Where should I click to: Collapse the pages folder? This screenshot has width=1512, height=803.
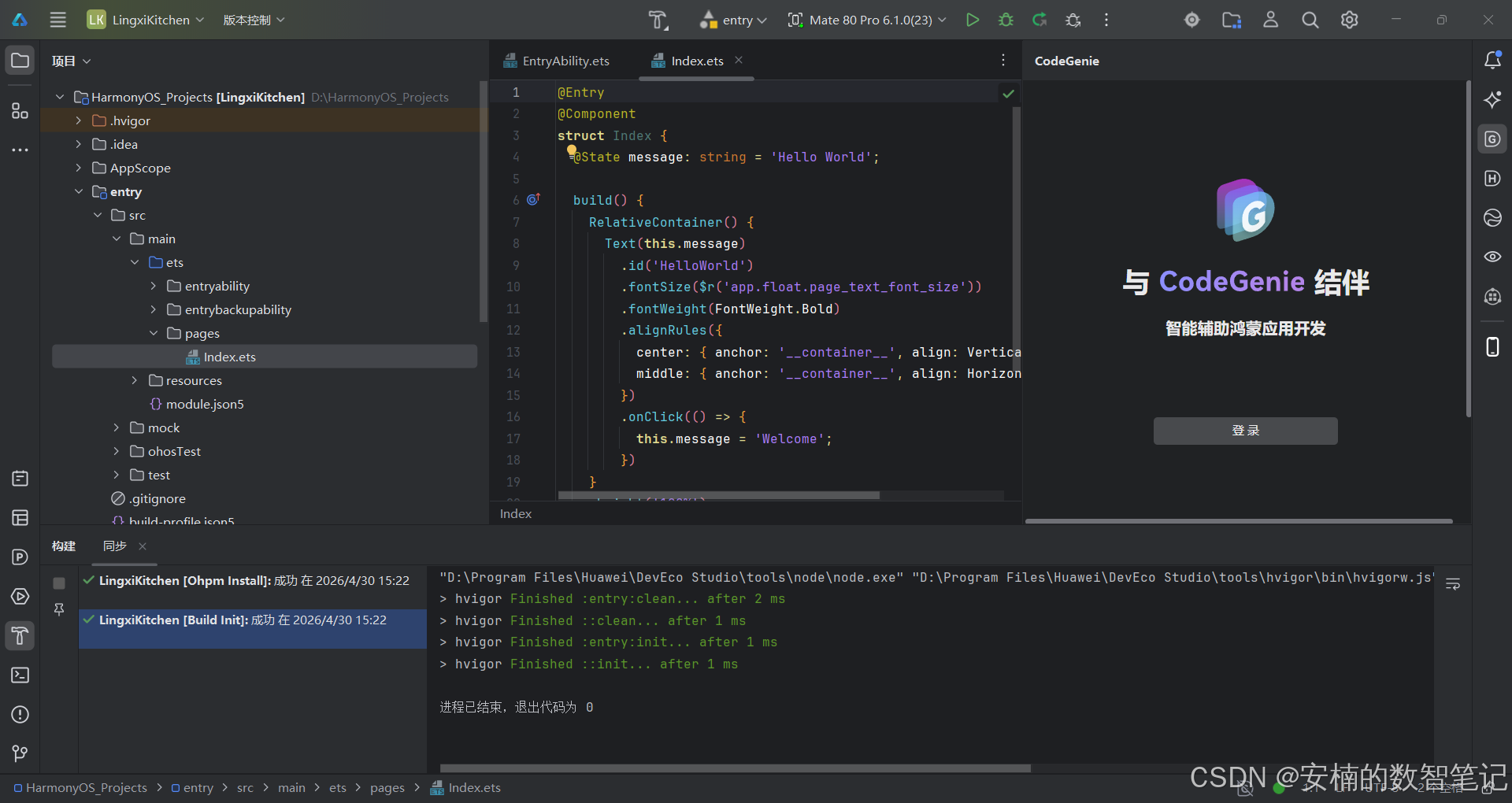(x=154, y=333)
